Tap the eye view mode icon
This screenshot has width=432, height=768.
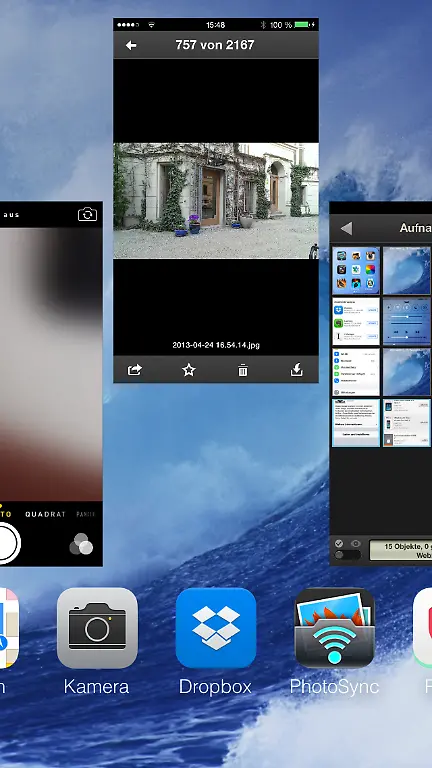[x=356, y=543]
